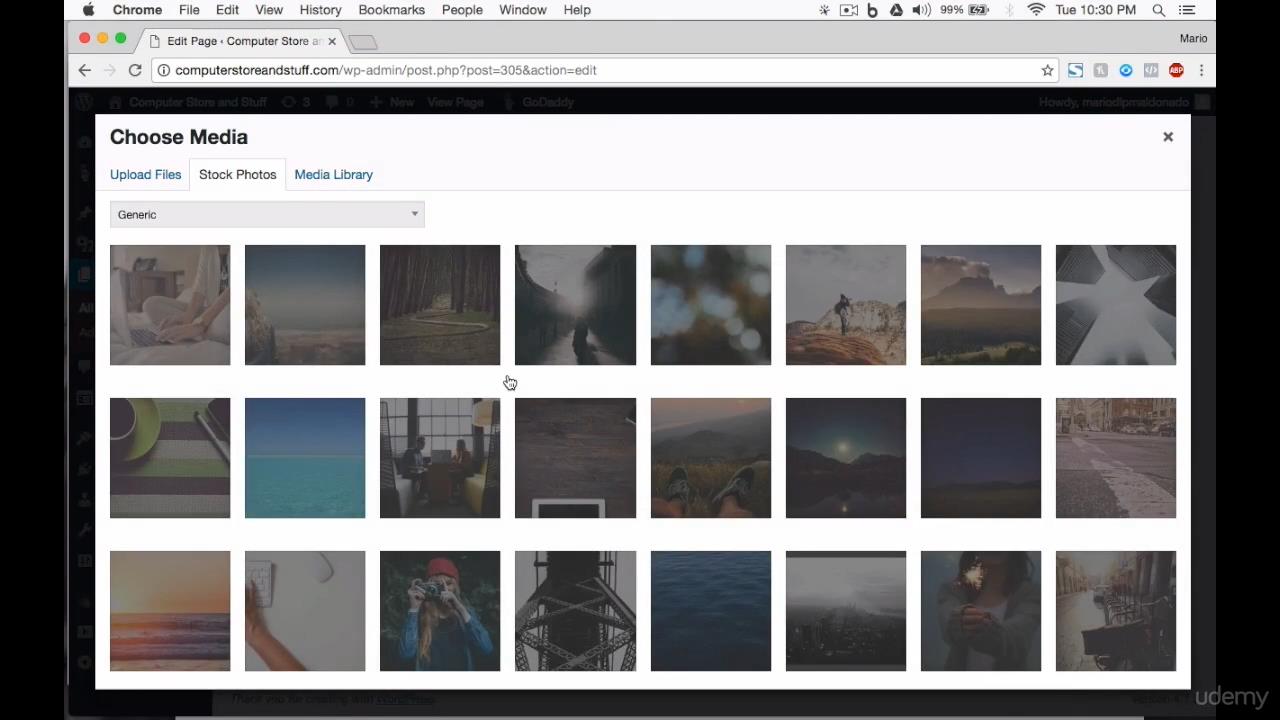Close the Edit Page browser tab
The image size is (1280, 720).
(x=332, y=41)
